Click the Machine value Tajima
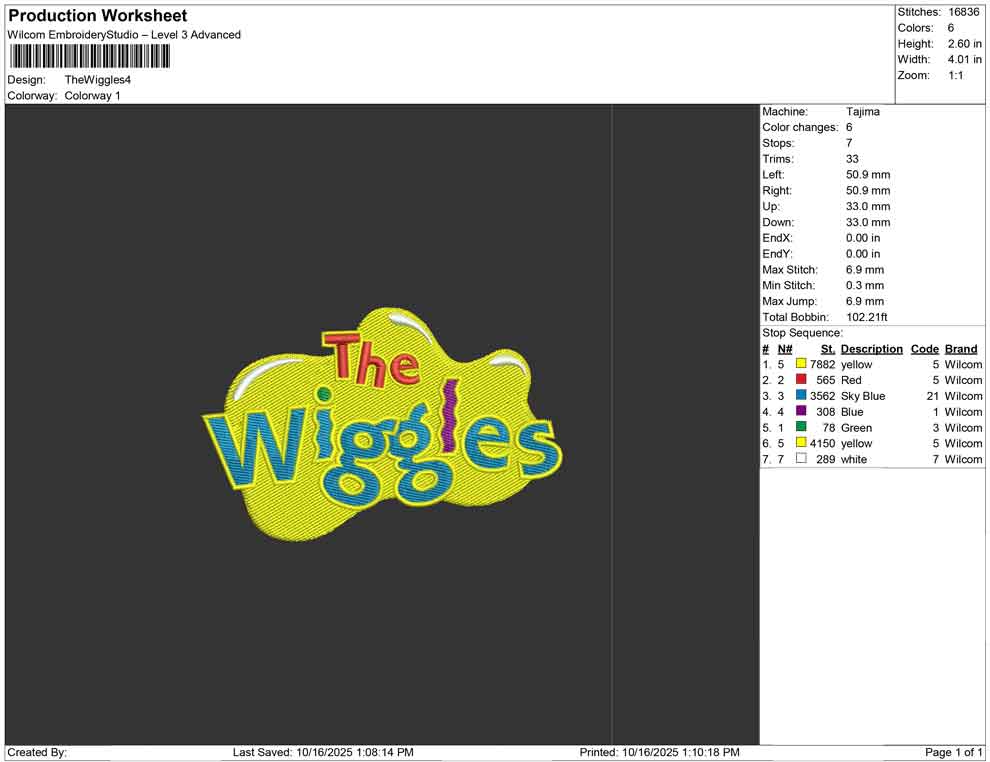990x762 pixels. (862, 112)
